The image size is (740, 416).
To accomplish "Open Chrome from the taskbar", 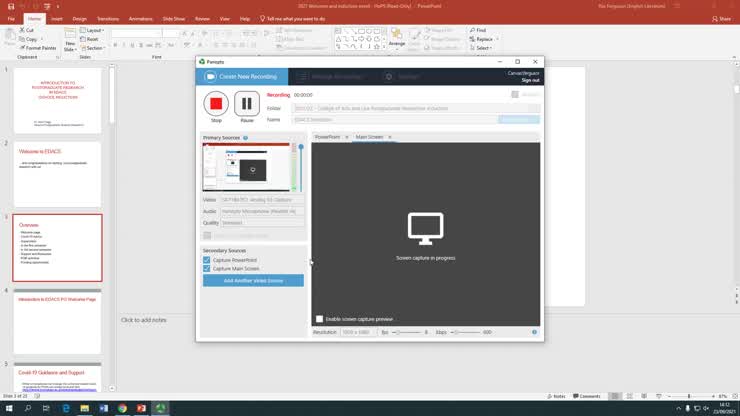I will tap(122, 408).
